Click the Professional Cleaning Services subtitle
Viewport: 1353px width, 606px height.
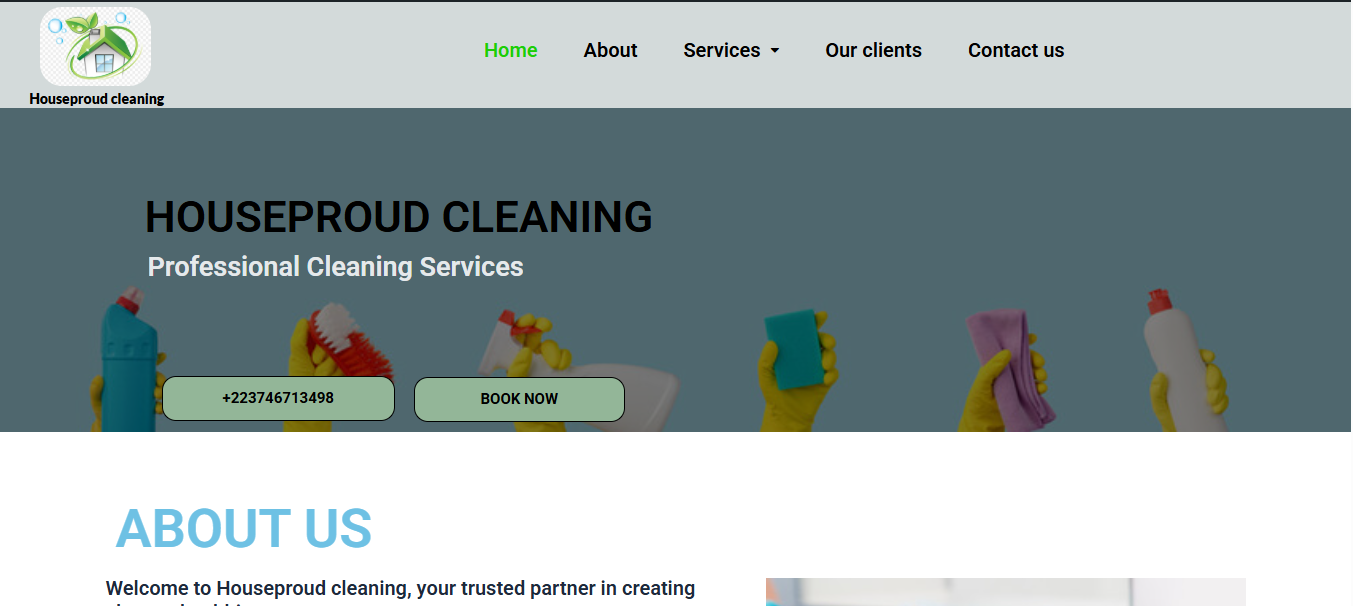pos(335,267)
